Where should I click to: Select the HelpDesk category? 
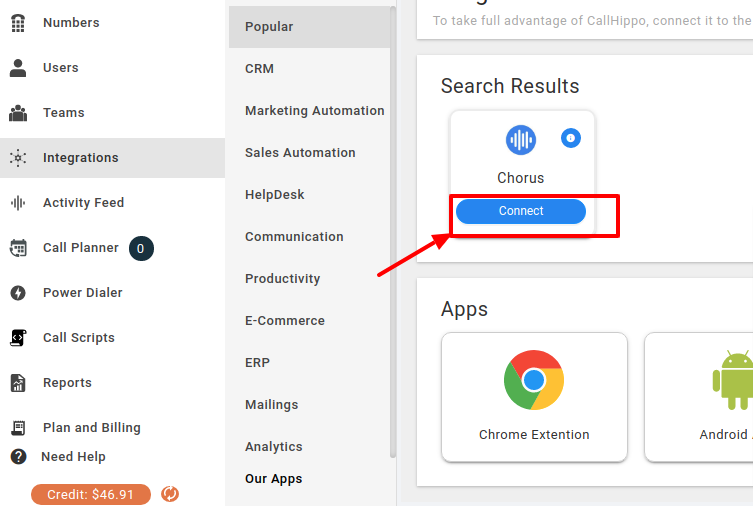pos(275,195)
